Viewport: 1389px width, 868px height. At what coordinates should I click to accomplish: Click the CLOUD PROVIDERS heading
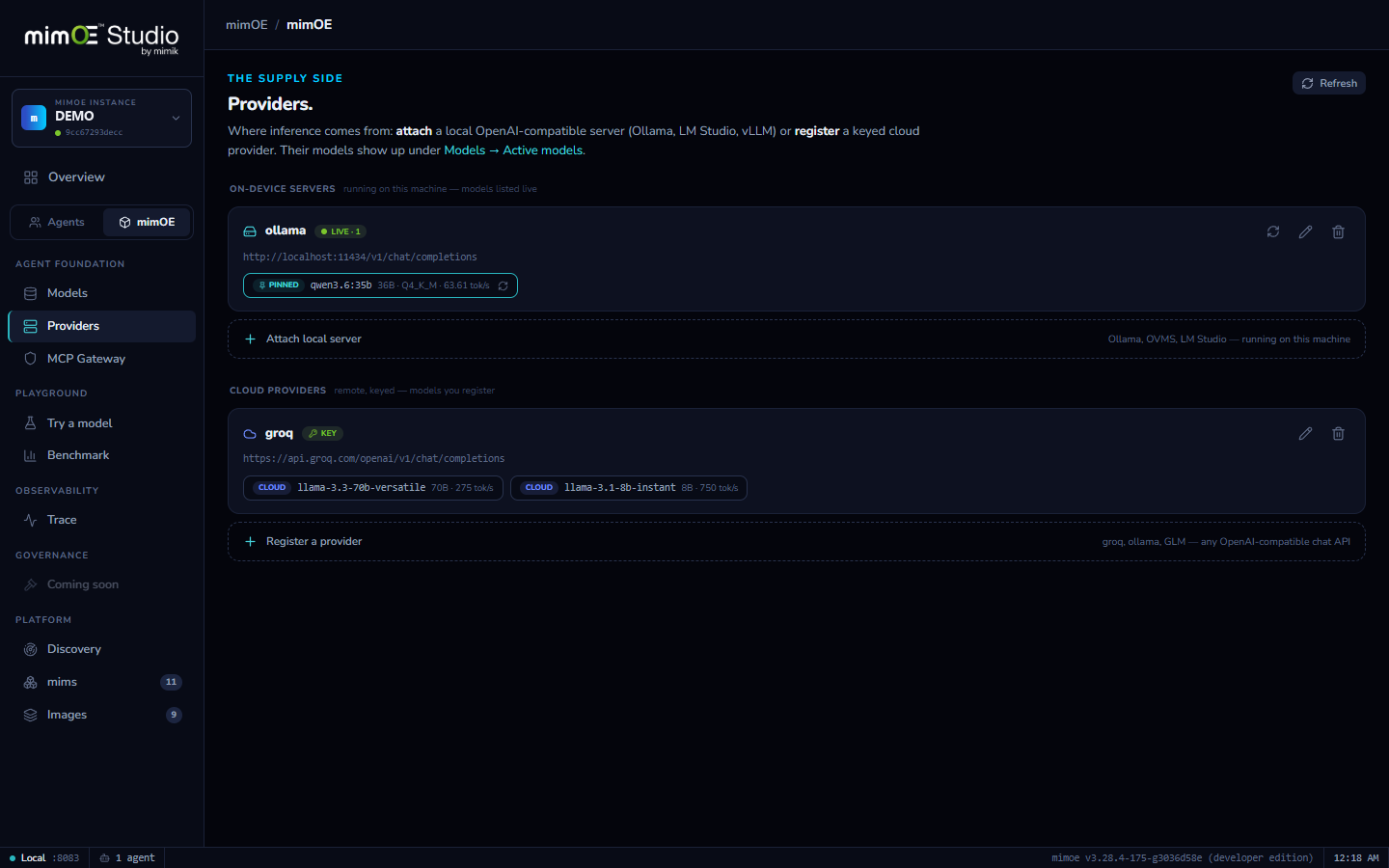[x=278, y=391]
